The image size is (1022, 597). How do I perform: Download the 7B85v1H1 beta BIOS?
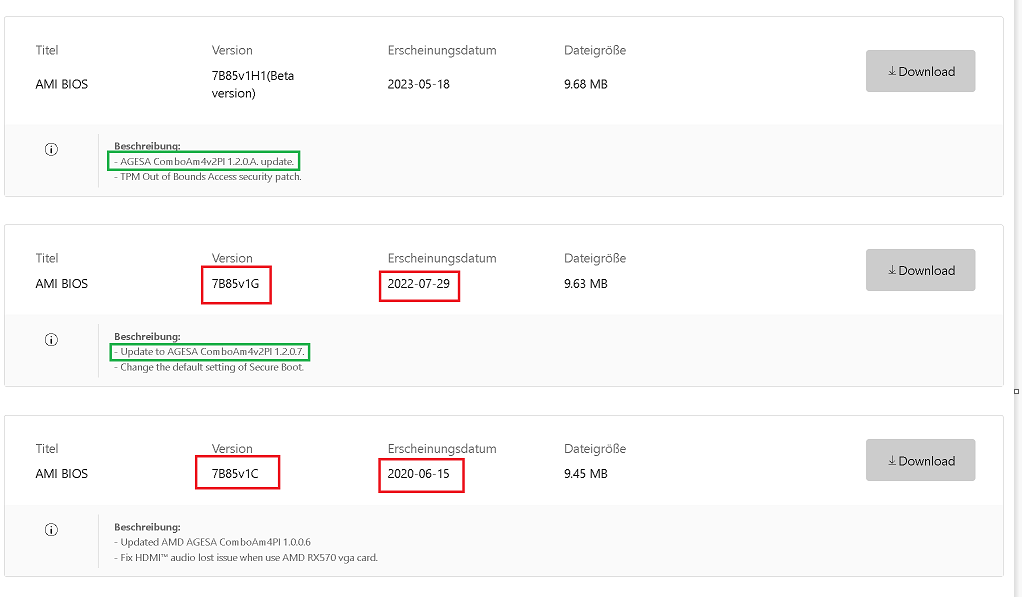pos(920,71)
